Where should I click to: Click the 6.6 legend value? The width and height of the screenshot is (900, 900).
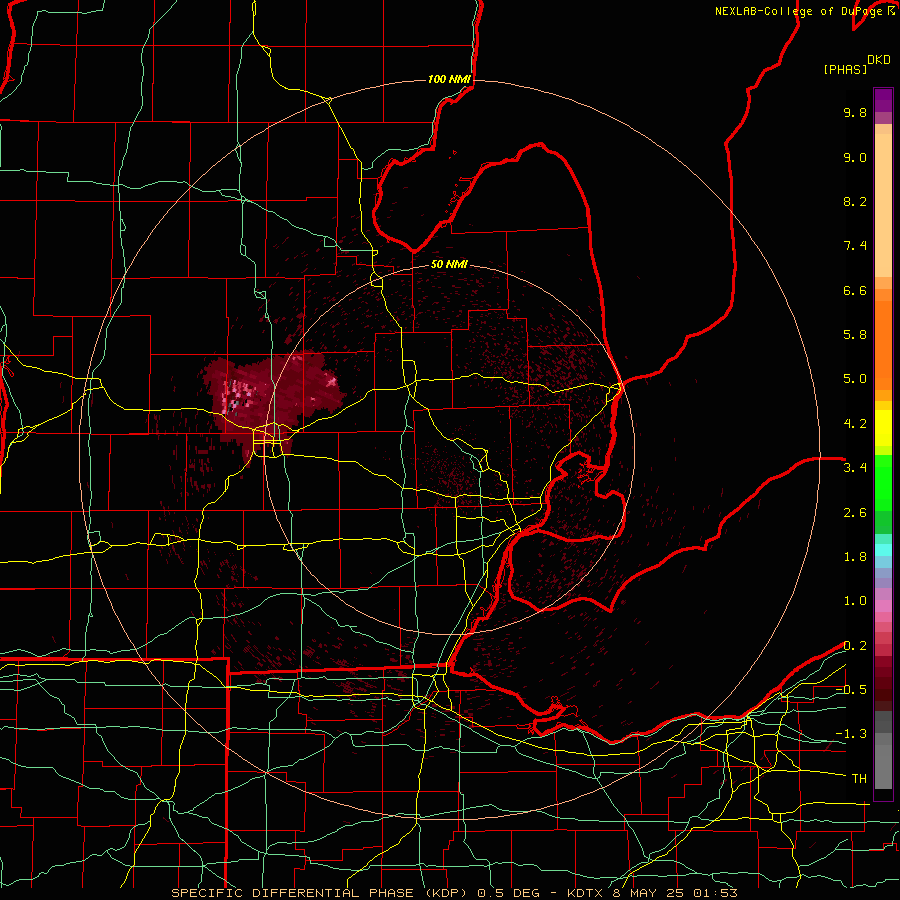(855, 290)
